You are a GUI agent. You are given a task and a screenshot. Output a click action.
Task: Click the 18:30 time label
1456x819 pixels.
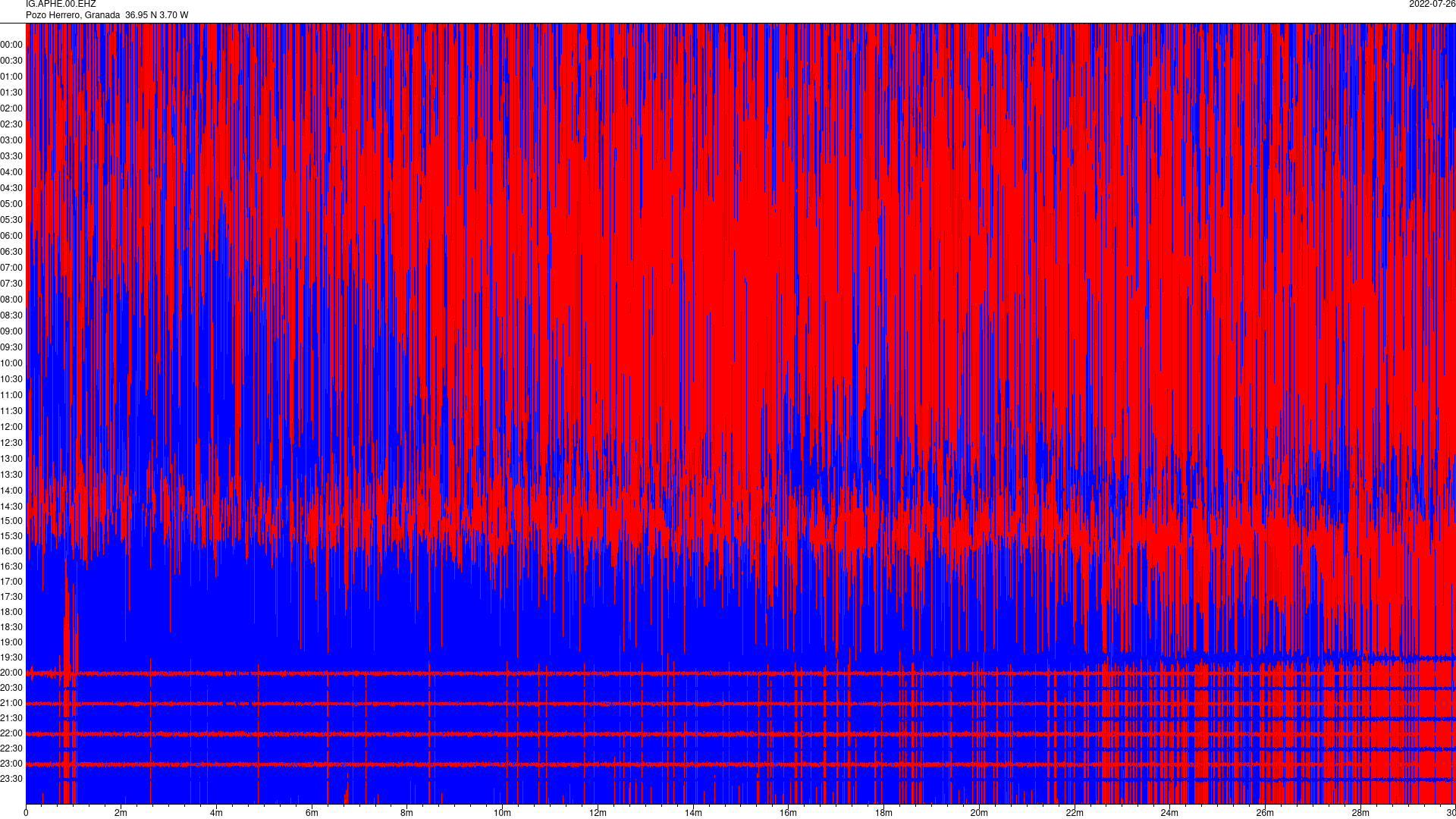pos(11,627)
